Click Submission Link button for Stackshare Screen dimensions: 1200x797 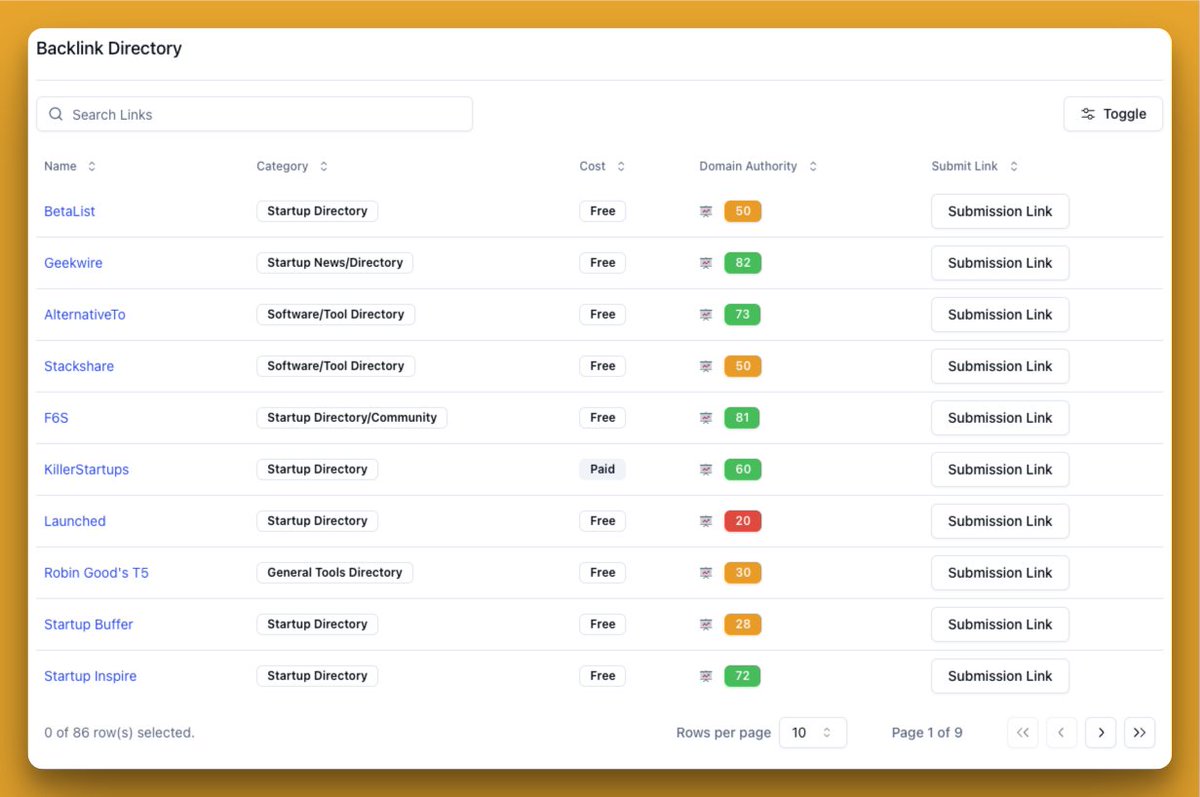click(x=1000, y=366)
